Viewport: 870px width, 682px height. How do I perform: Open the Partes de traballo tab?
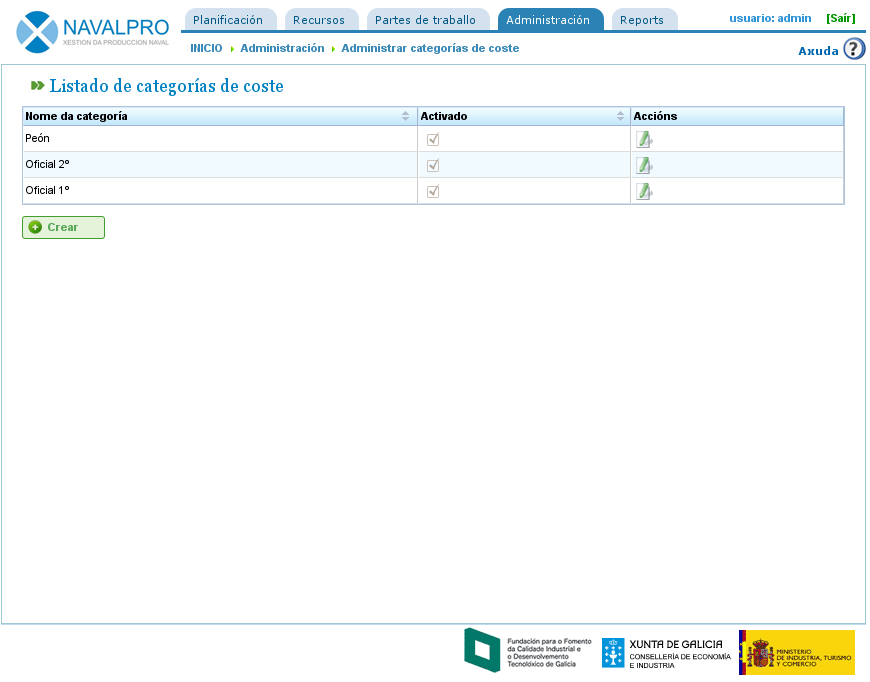point(426,20)
